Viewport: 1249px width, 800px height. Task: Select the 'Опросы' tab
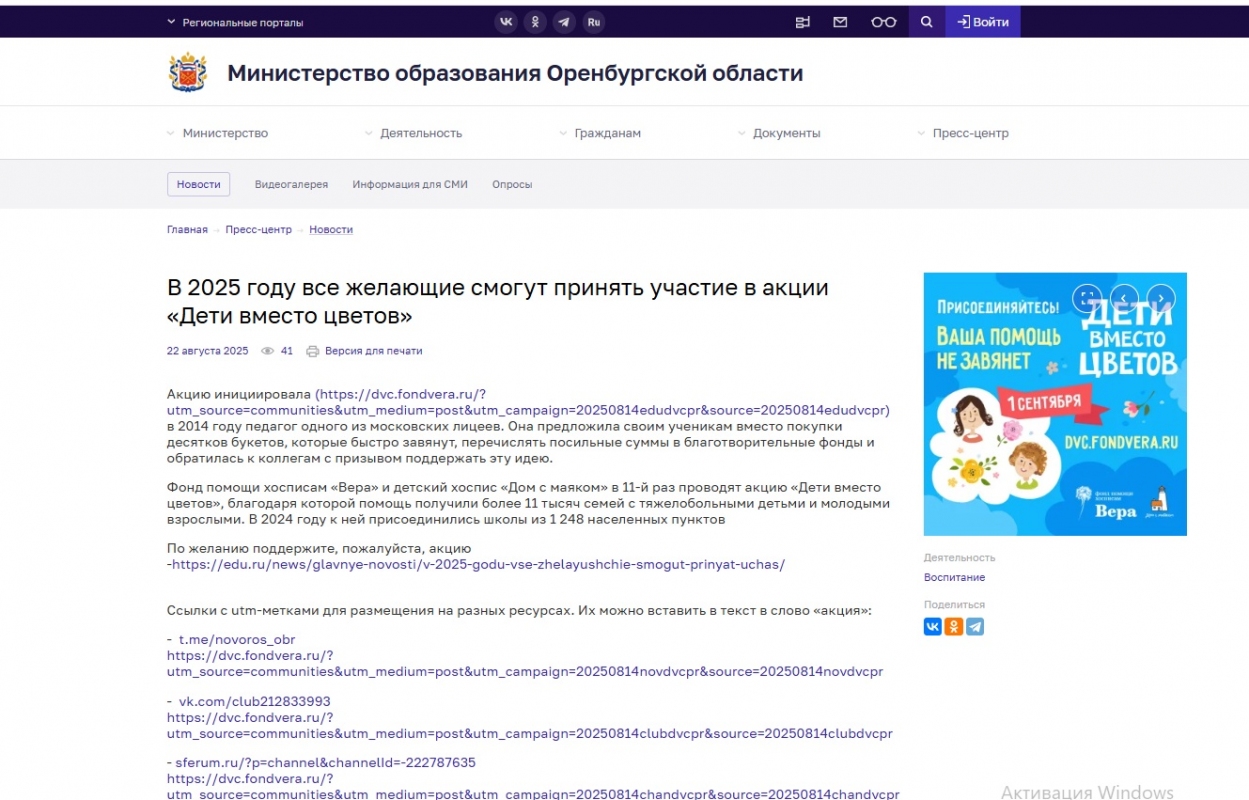pyautogui.click(x=512, y=185)
